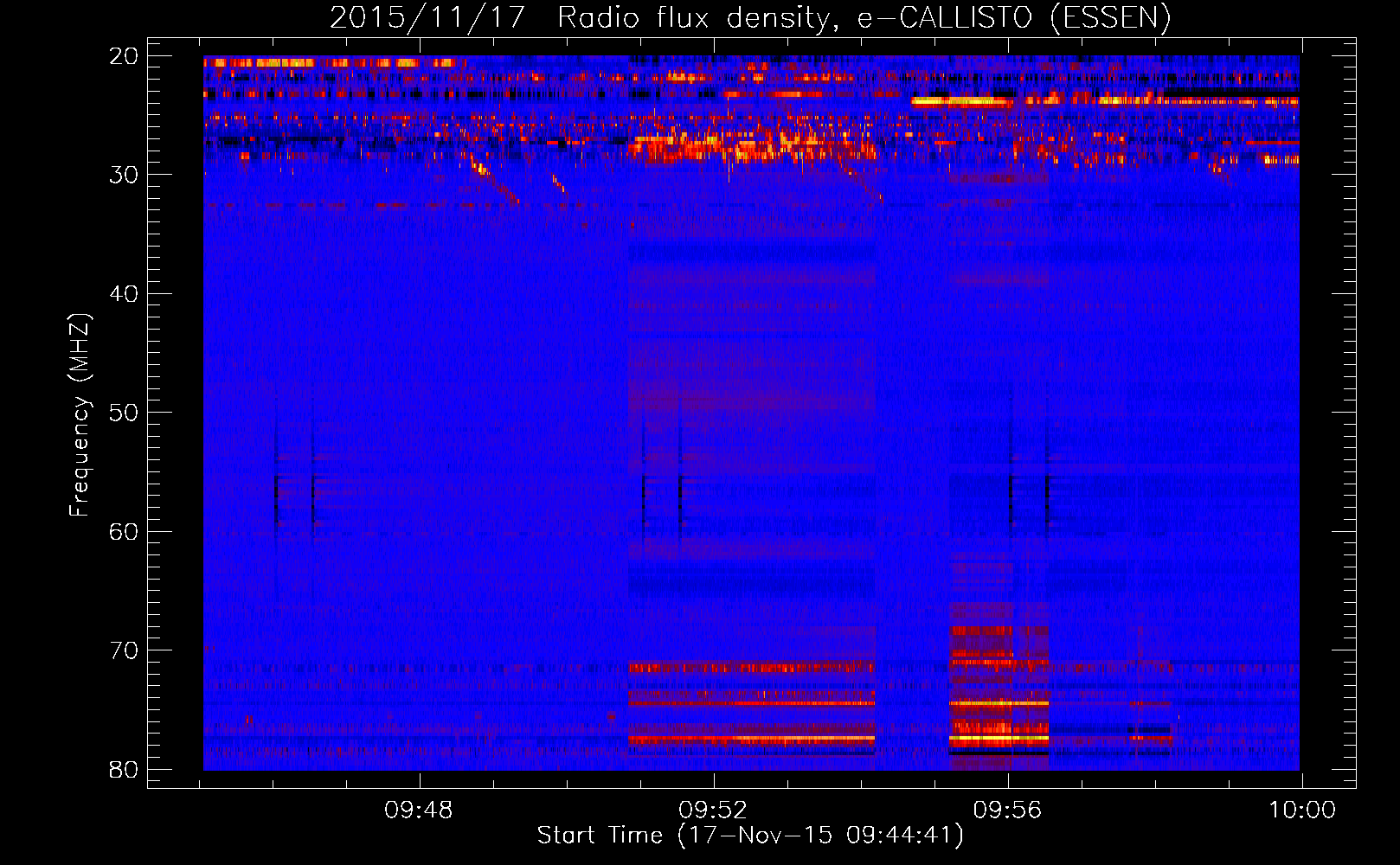Click the 'Frequency (MHZ)' axis label
The height and width of the screenshot is (865, 1400).
79,415
